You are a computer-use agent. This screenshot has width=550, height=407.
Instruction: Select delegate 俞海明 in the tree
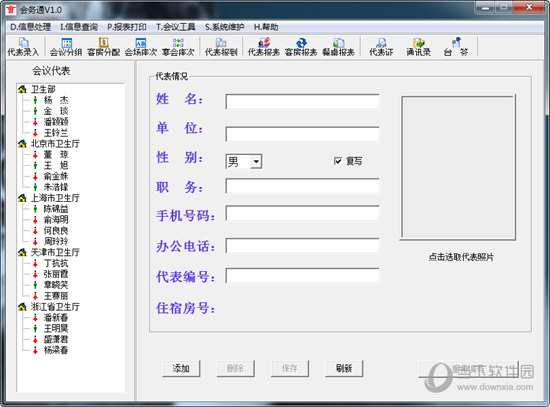56,220
